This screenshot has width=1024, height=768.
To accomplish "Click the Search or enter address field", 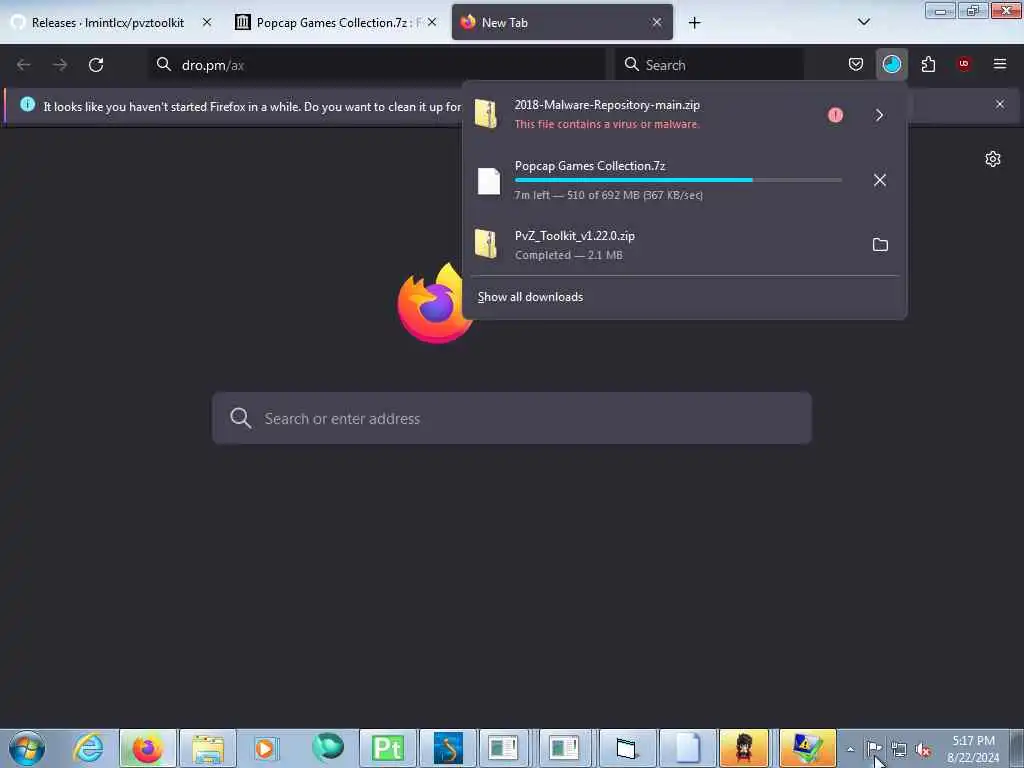I will pyautogui.click(x=512, y=418).
